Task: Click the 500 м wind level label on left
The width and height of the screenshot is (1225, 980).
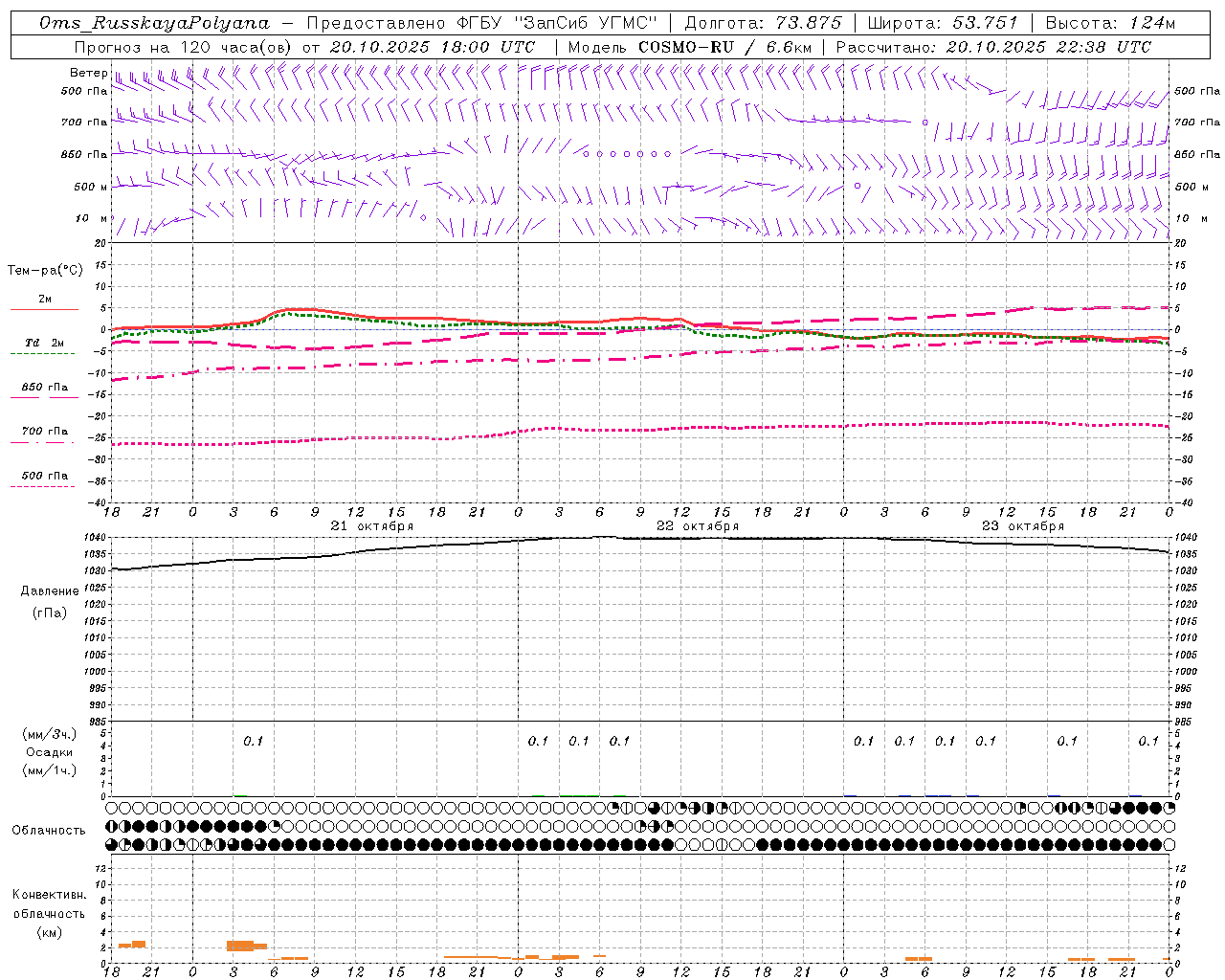Action: 91,187
